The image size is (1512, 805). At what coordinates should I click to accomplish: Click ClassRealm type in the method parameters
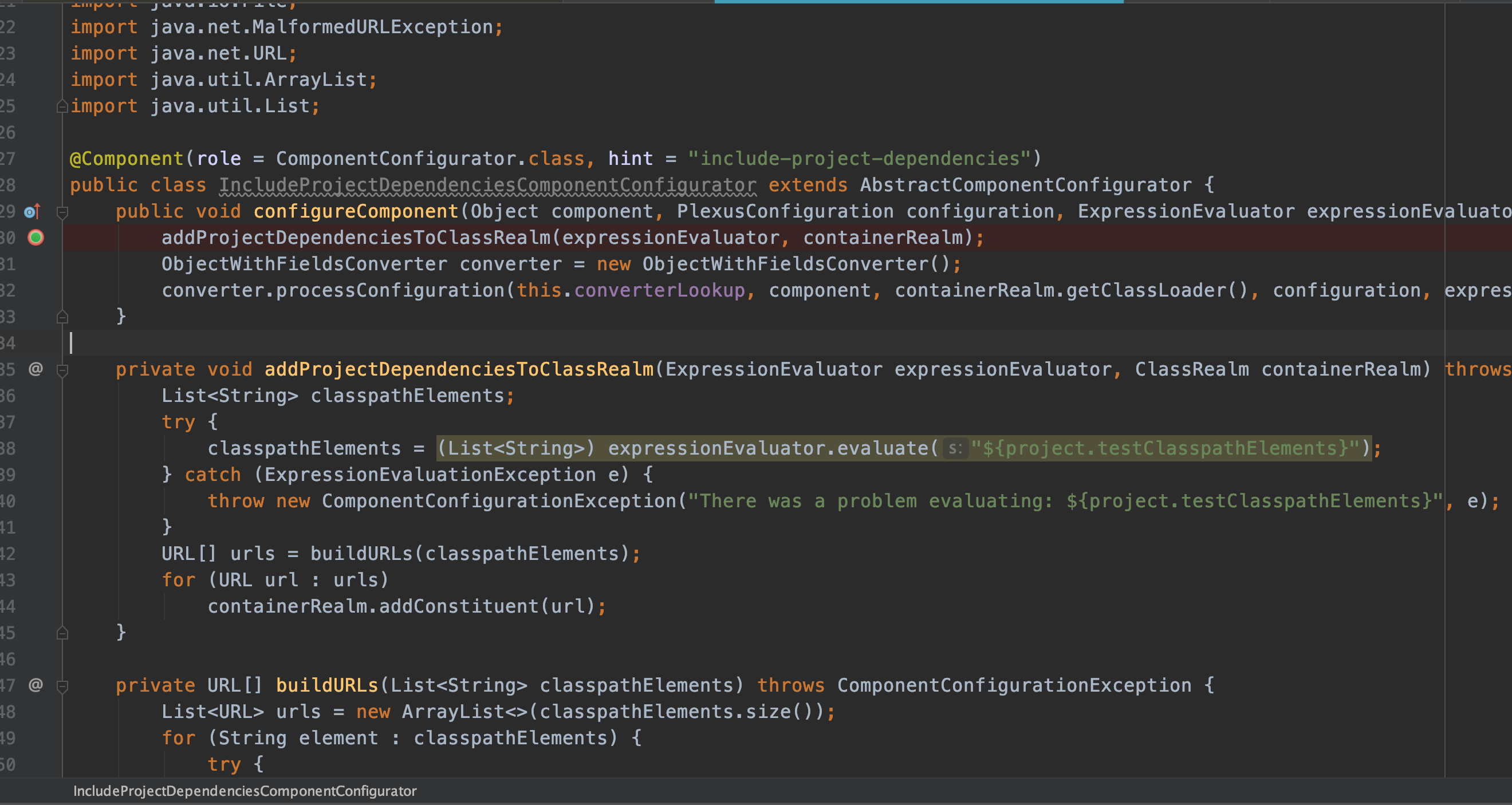1192,370
